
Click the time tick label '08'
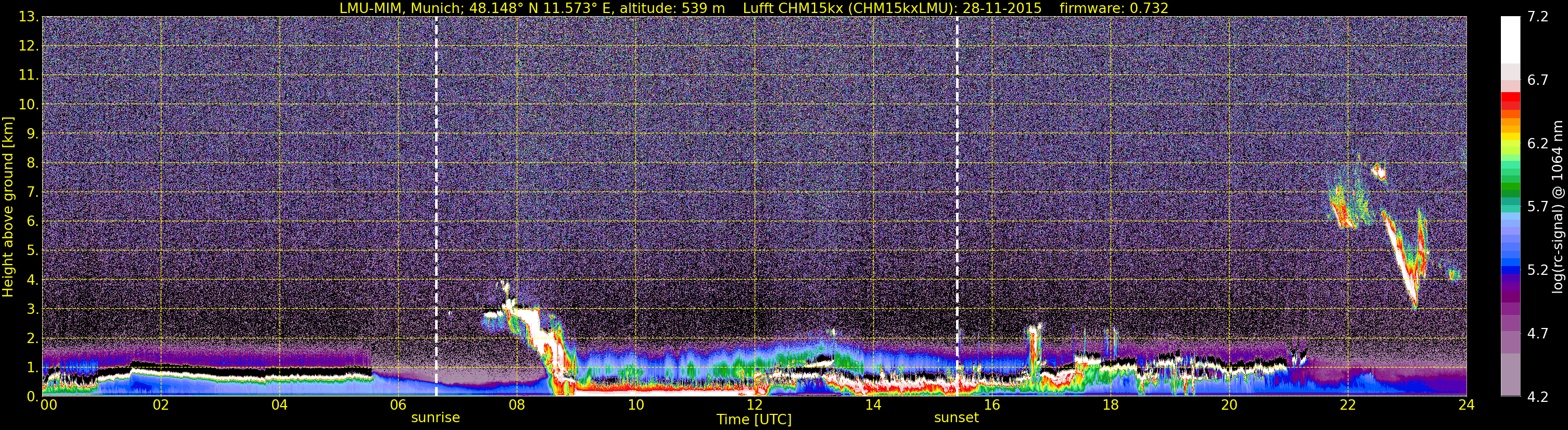(516, 405)
